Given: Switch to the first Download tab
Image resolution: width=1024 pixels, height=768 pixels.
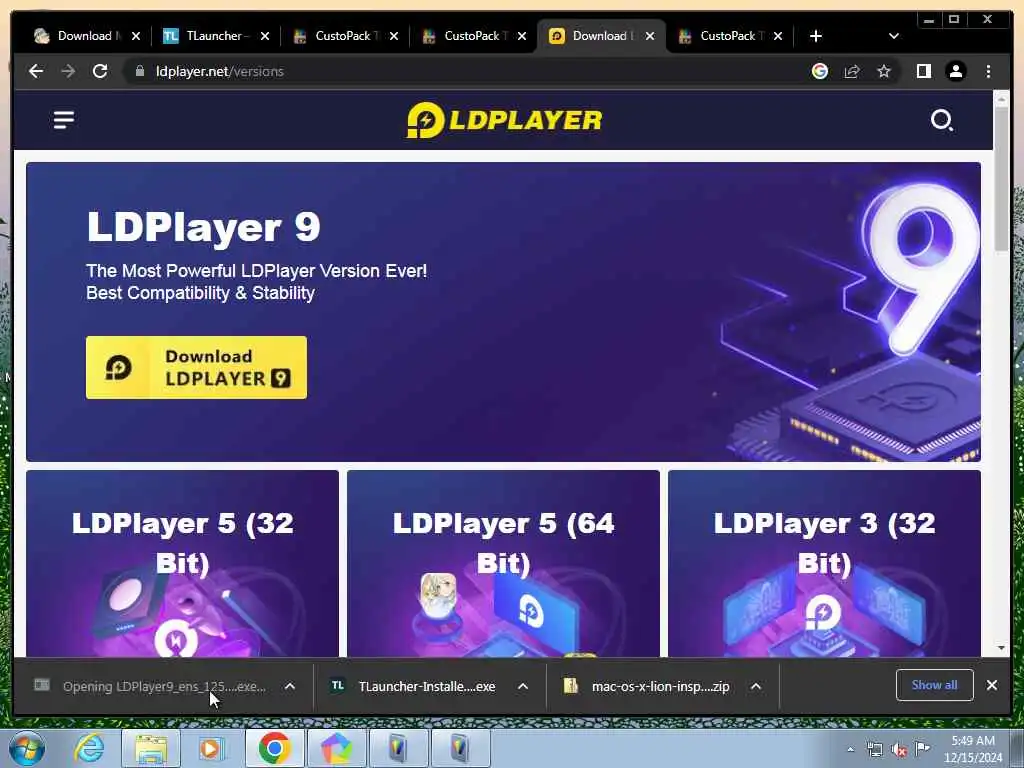Looking at the screenshot, I should (x=80, y=36).
